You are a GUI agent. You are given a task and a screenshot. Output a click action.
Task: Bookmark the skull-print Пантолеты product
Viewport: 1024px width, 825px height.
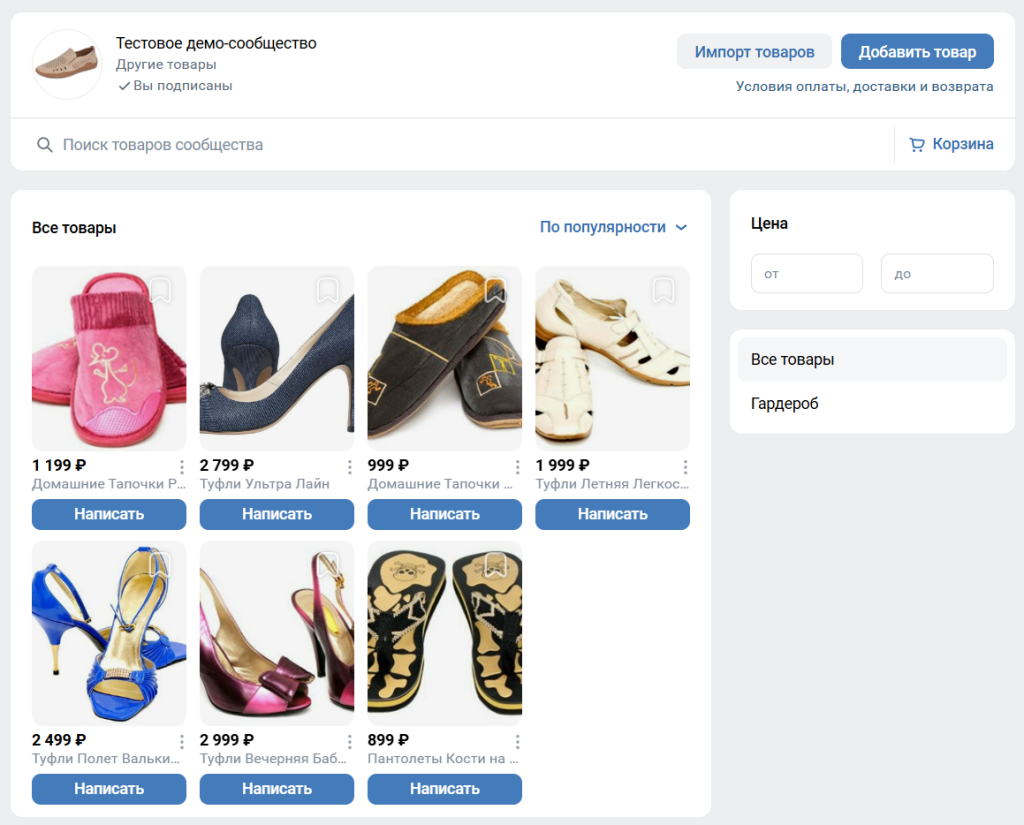495,565
